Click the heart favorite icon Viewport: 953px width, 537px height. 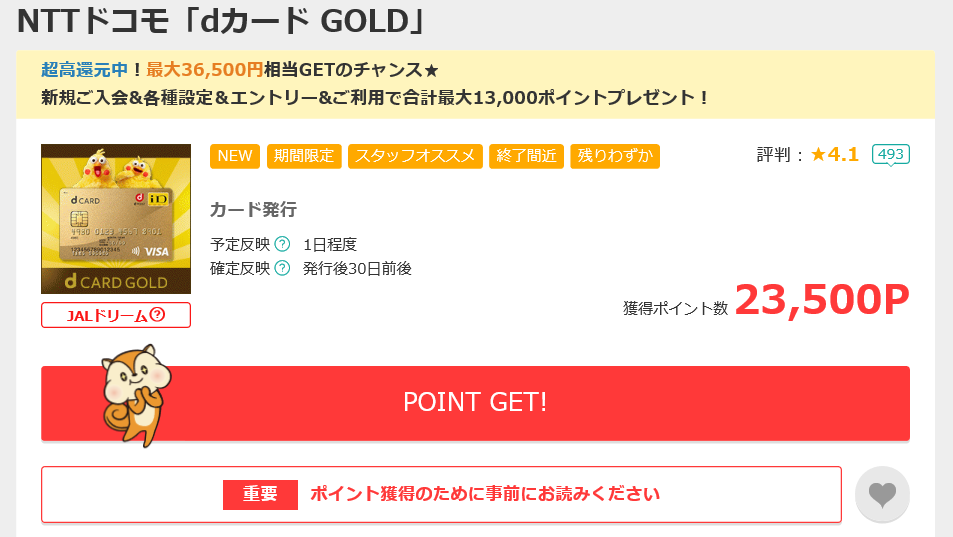pos(882,494)
